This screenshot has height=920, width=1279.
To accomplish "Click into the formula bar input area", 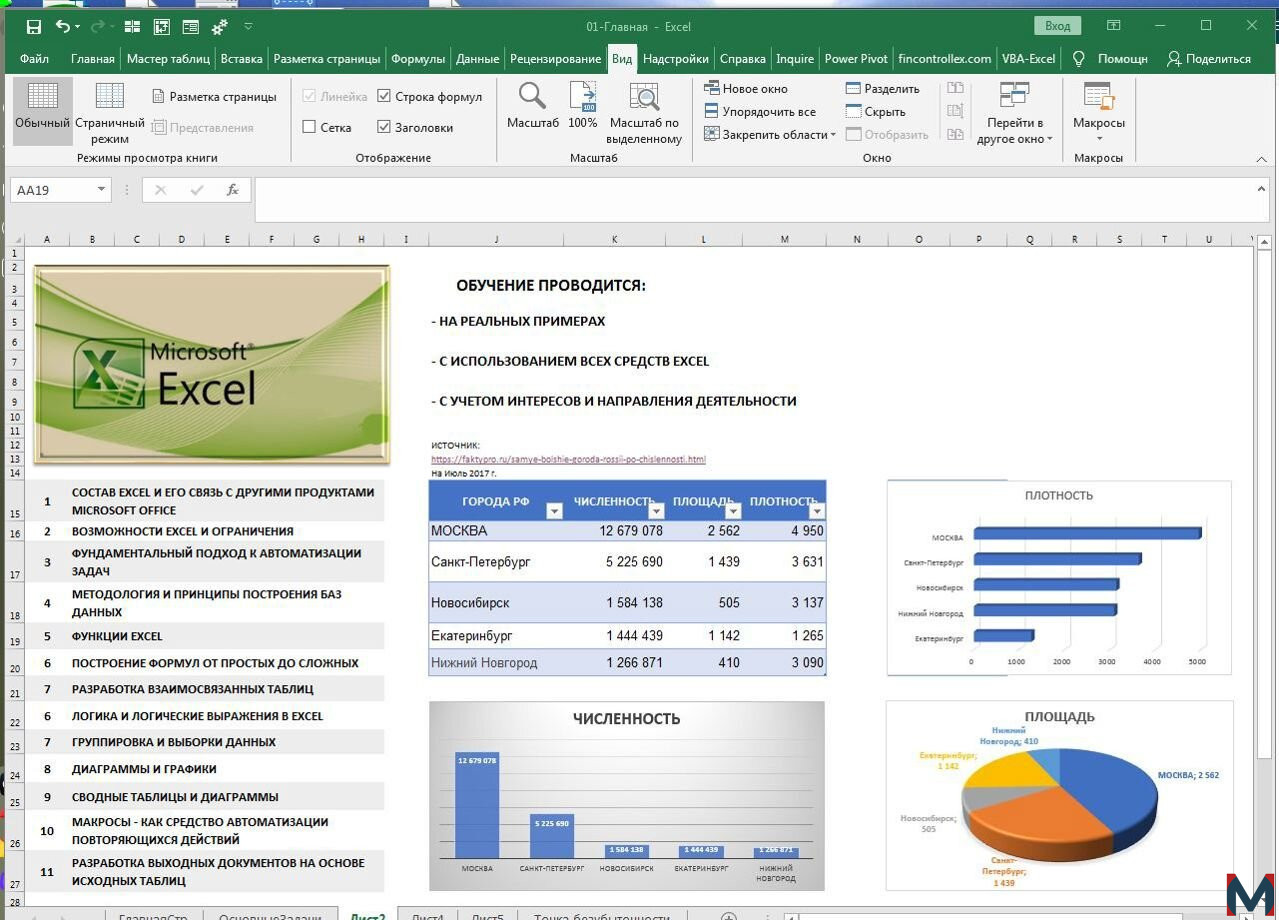I will coord(752,199).
